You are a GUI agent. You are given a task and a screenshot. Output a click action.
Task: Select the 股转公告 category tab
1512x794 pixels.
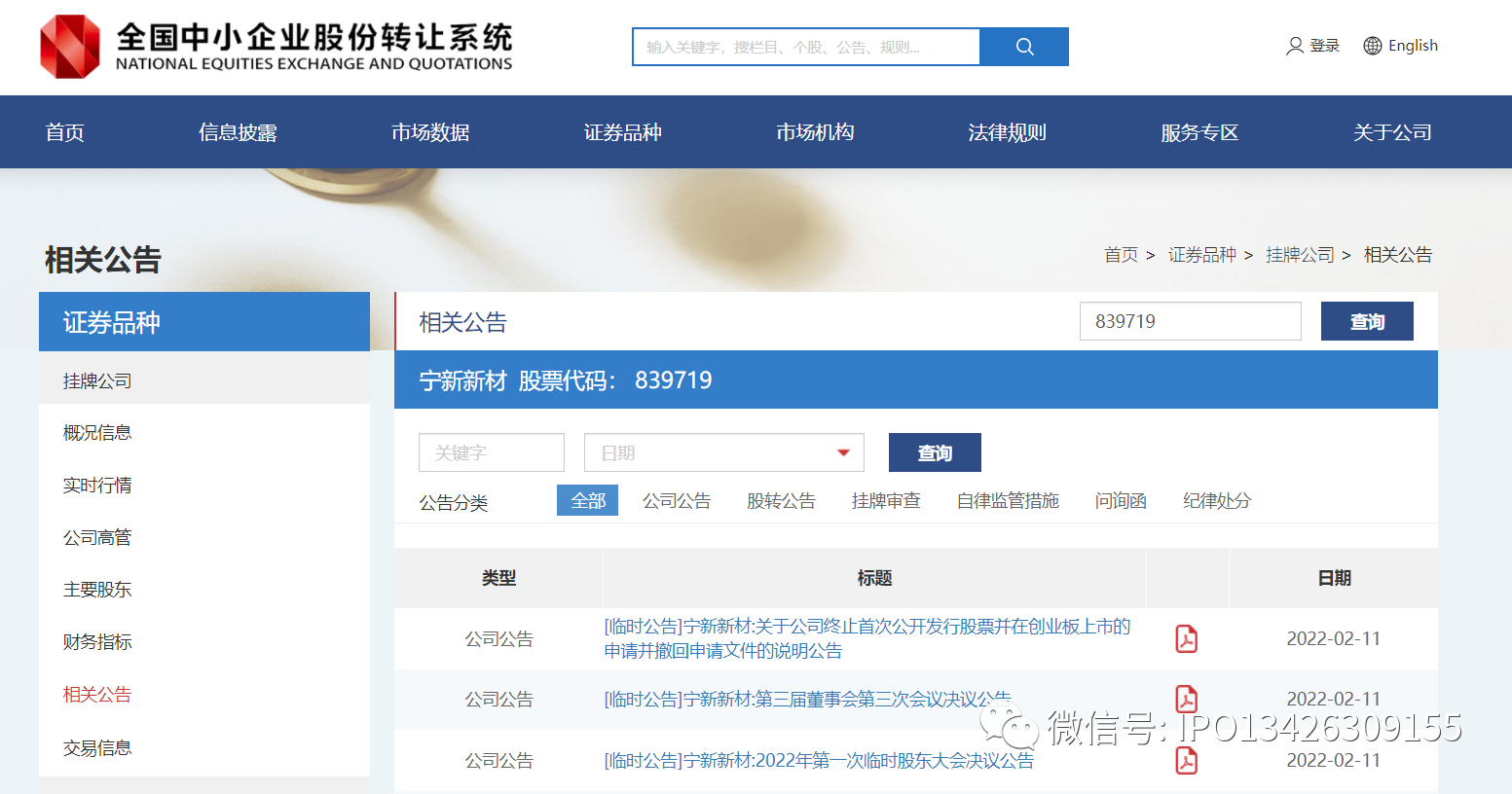[x=781, y=500]
